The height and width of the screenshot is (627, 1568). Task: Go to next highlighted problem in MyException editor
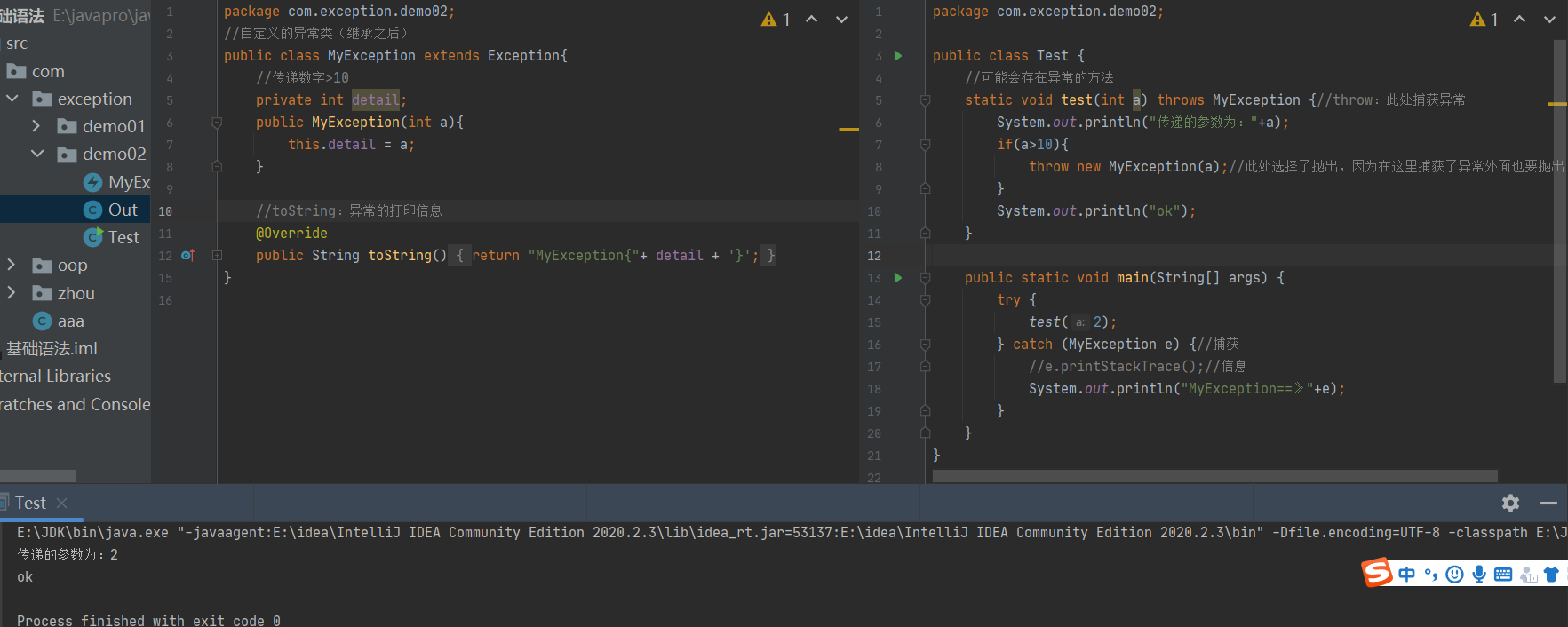(x=841, y=20)
